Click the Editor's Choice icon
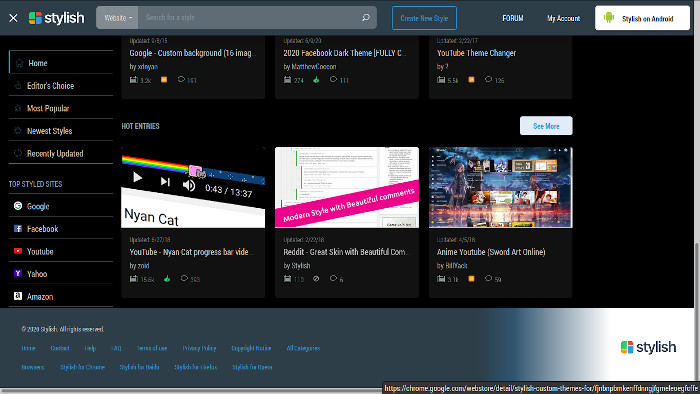Image resolution: width=700 pixels, height=394 pixels. tap(18, 85)
